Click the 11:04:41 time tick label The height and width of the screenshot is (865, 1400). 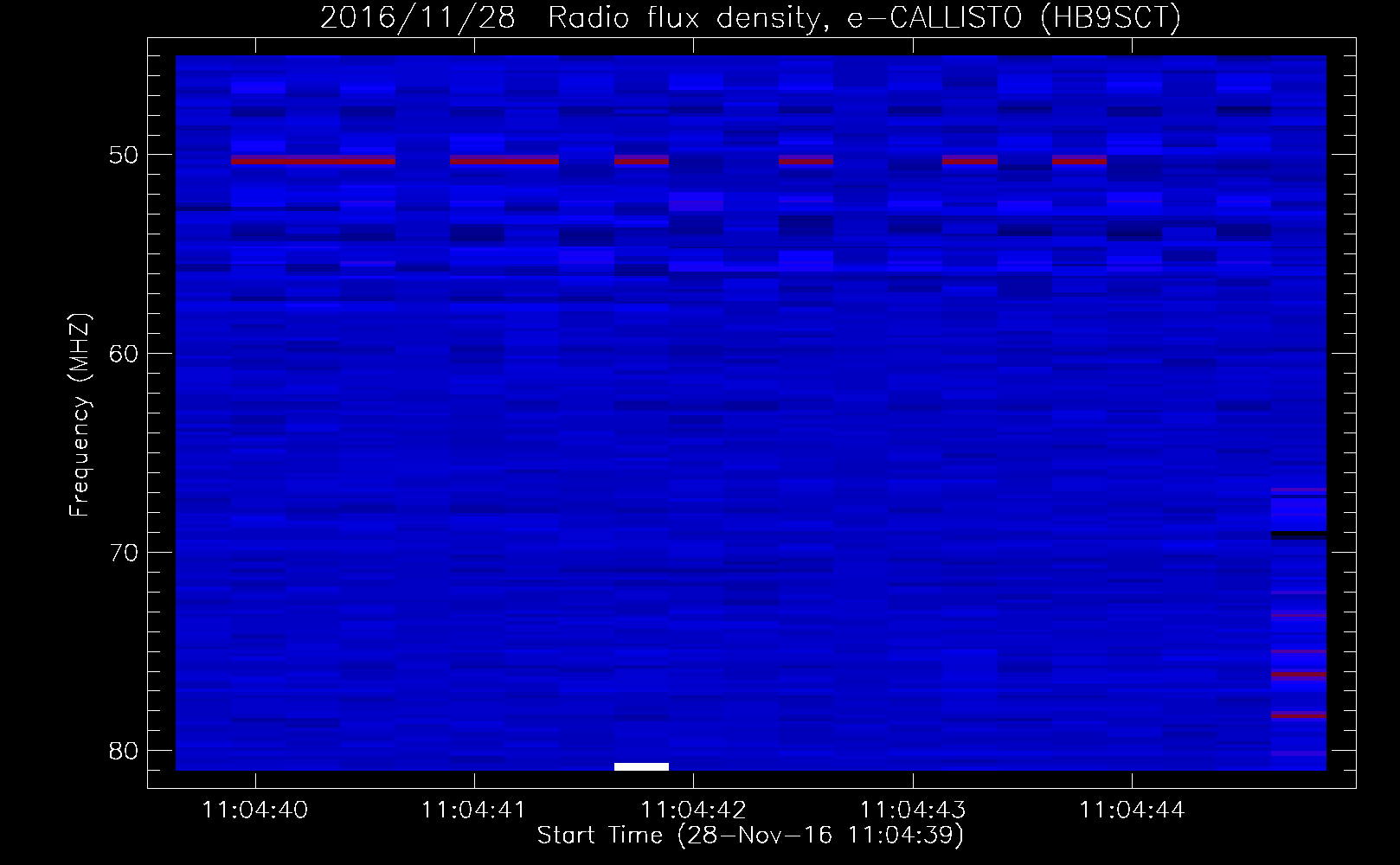tap(473, 811)
